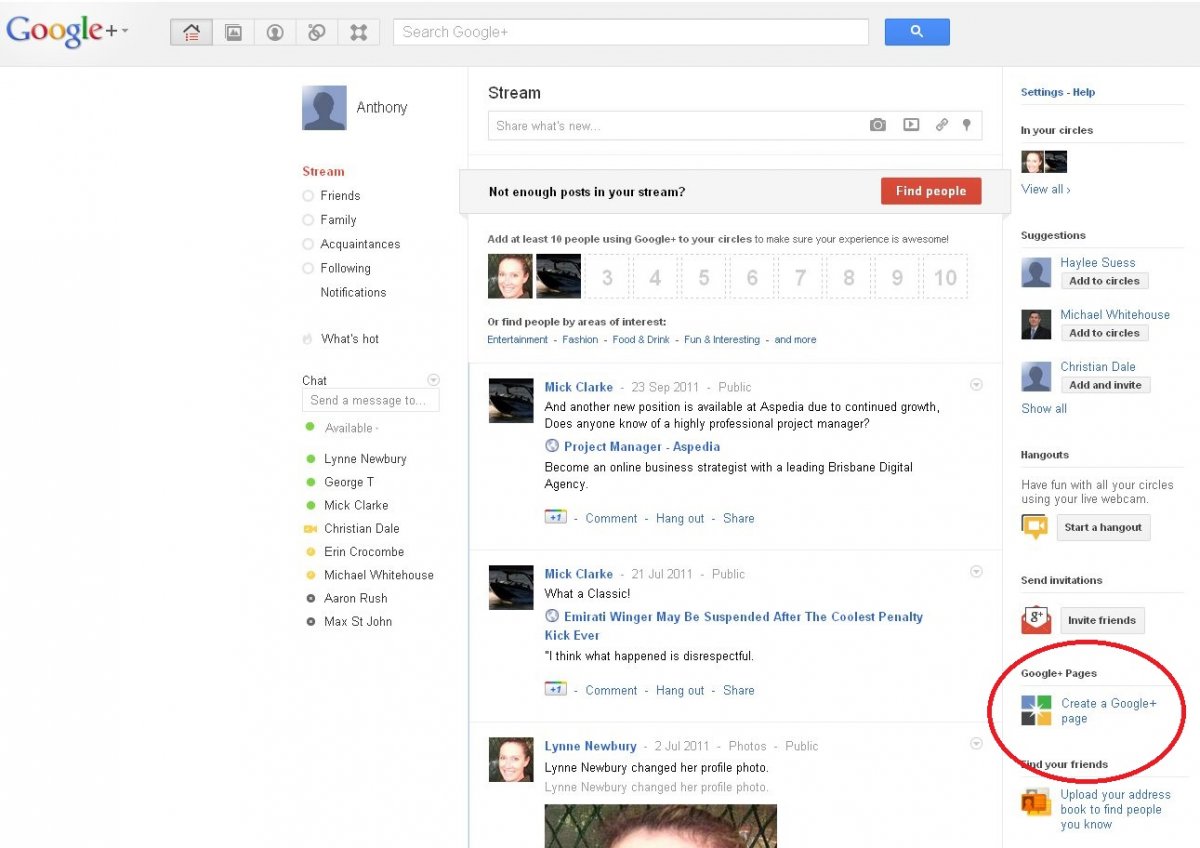Screen dimensions: 1200x848
Task: Click the globe icon beside Emirati Winger link
Action: pos(552,617)
